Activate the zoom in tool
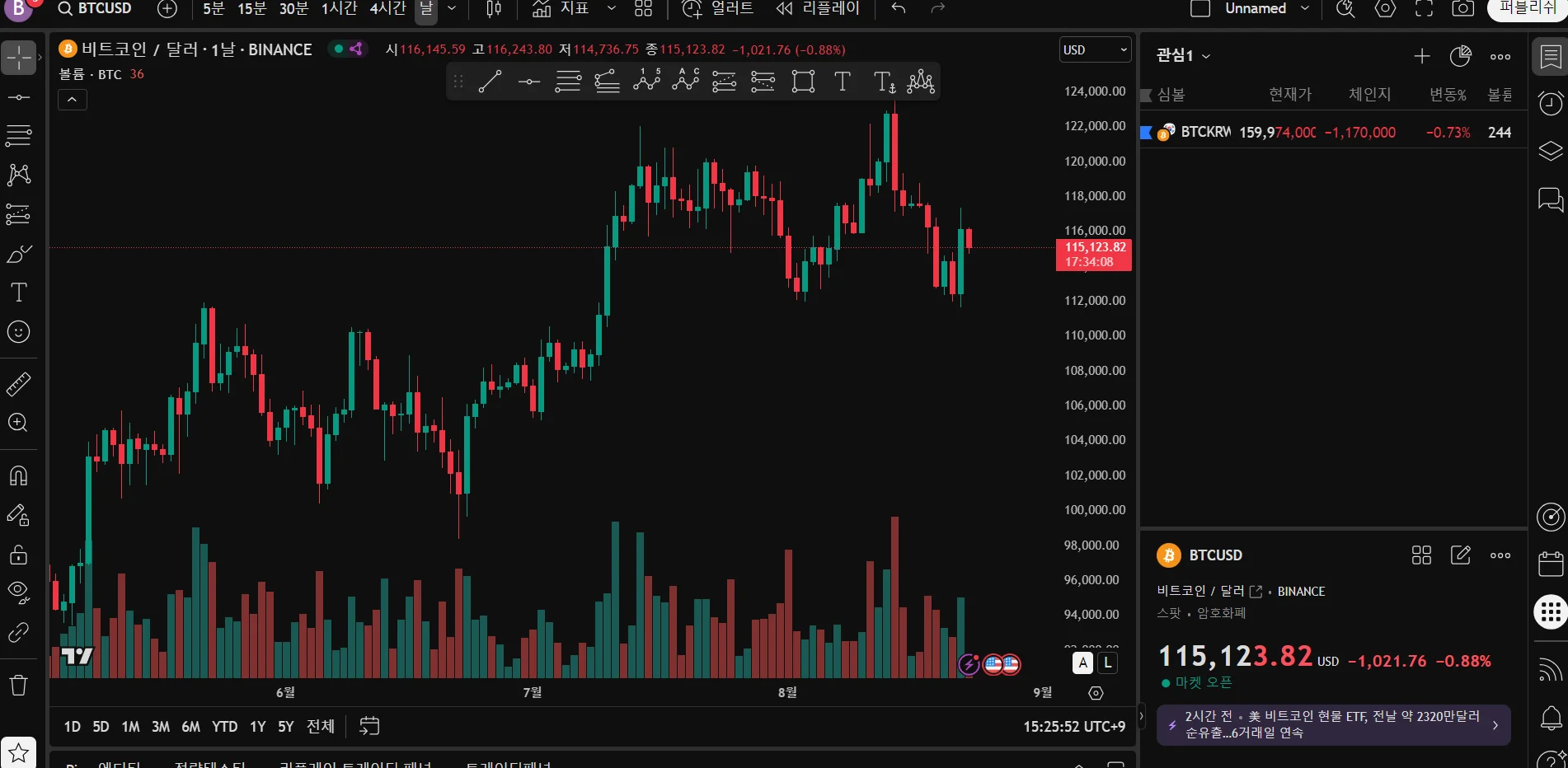The width and height of the screenshot is (1568, 768). (x=18, y=423)
